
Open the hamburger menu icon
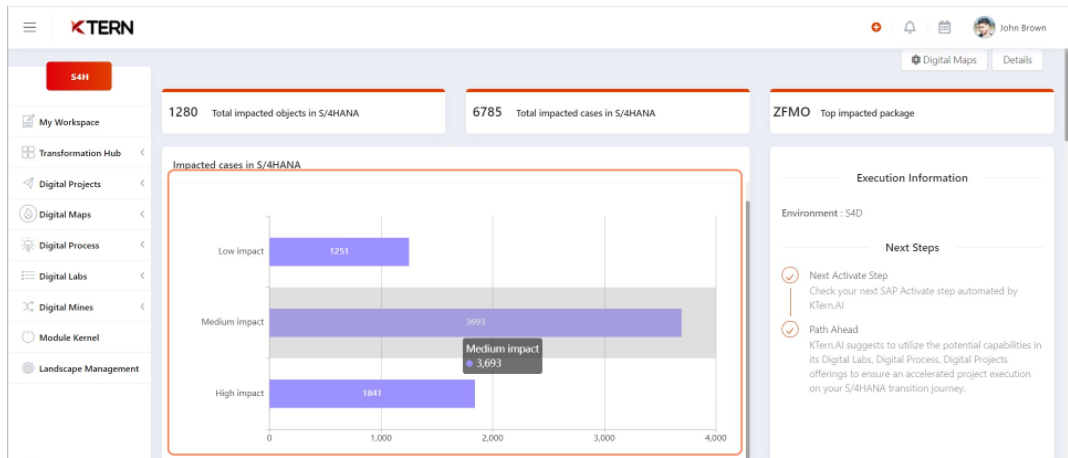click(x=29, y=27)
